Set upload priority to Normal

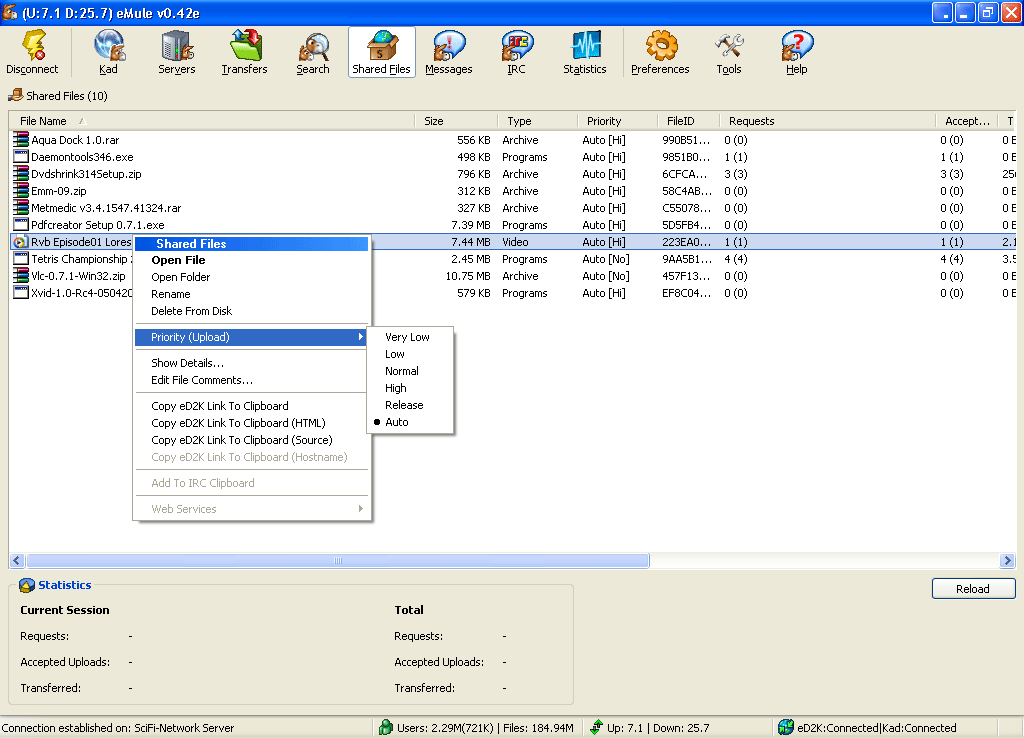[410, 371]
